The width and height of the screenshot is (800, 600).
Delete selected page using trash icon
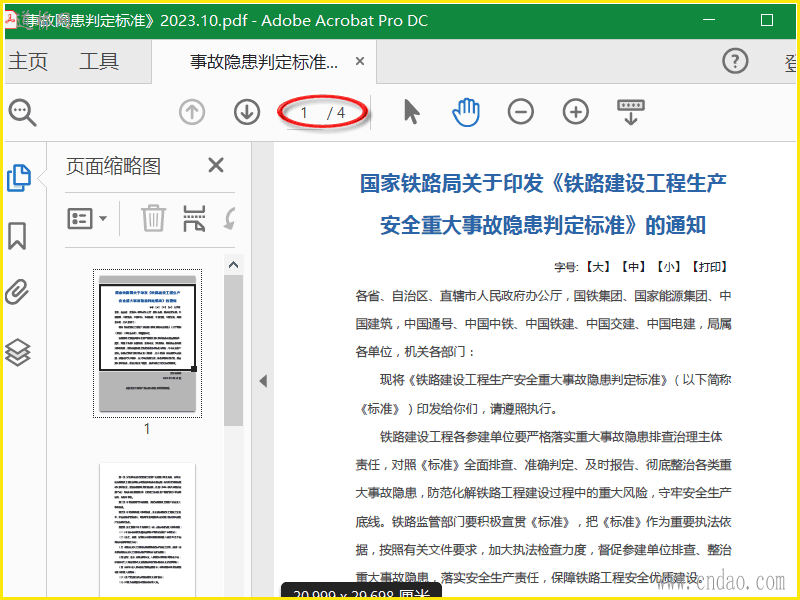(153, 218)
